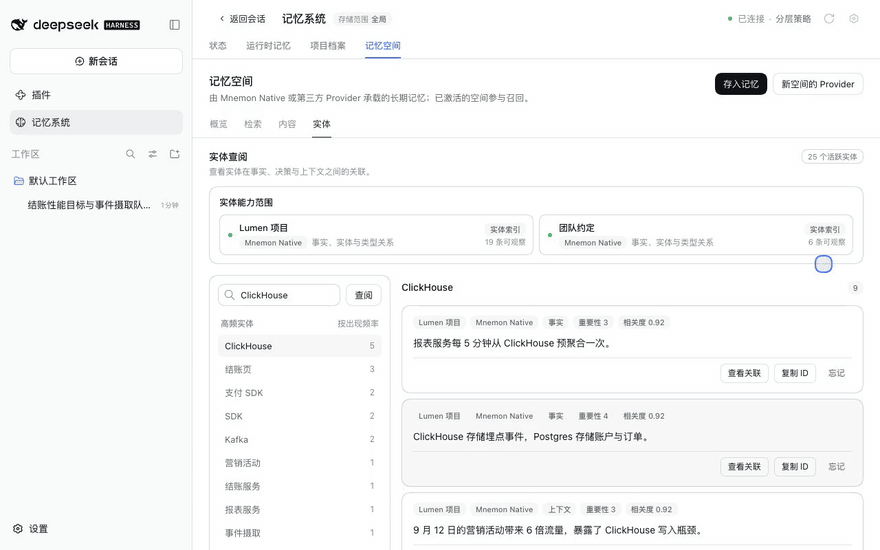Select ClickHouse in the entity list

[x=300, y=346]
